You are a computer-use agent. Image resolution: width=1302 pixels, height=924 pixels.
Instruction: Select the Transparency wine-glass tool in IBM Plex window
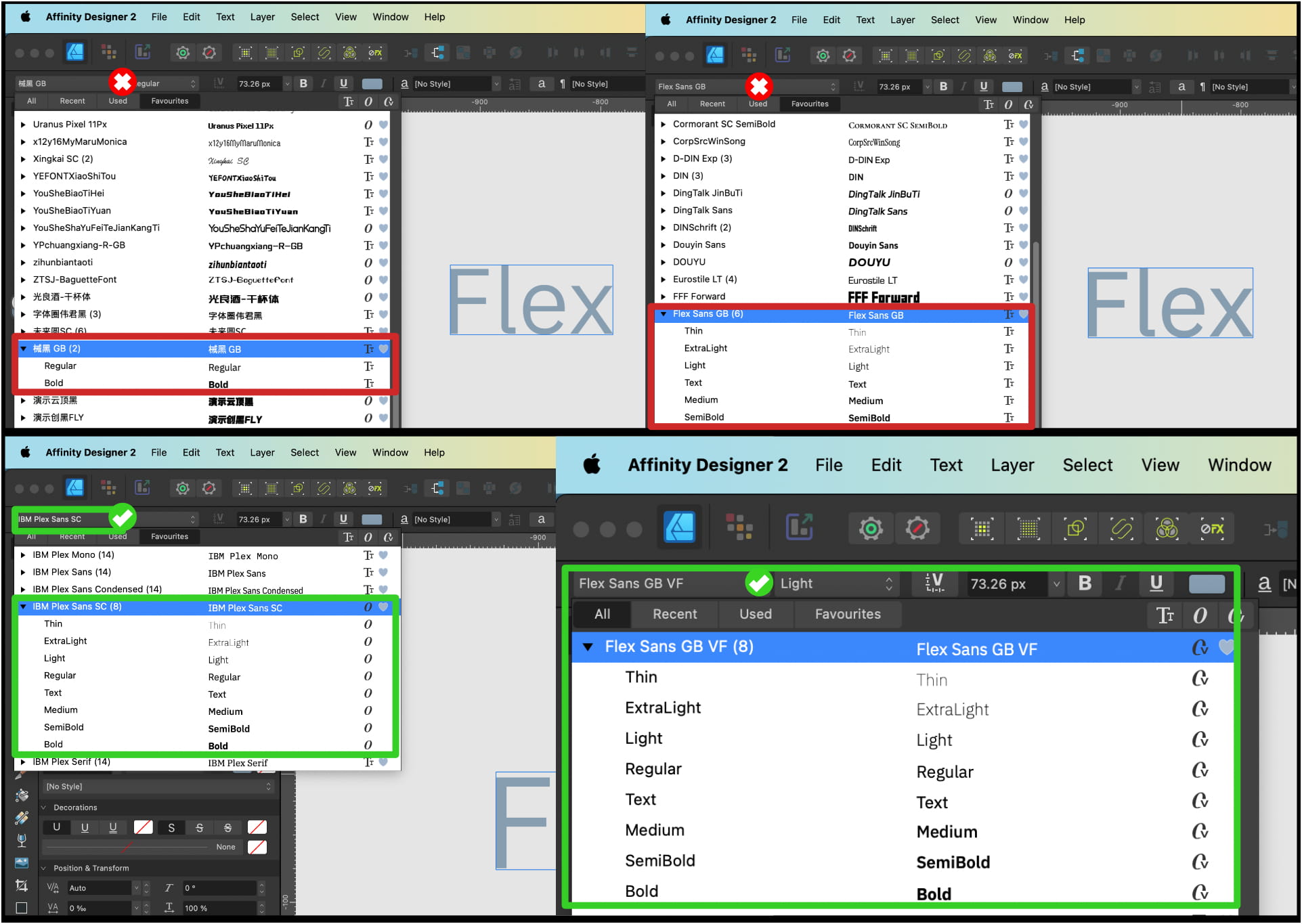pos(22,840)
